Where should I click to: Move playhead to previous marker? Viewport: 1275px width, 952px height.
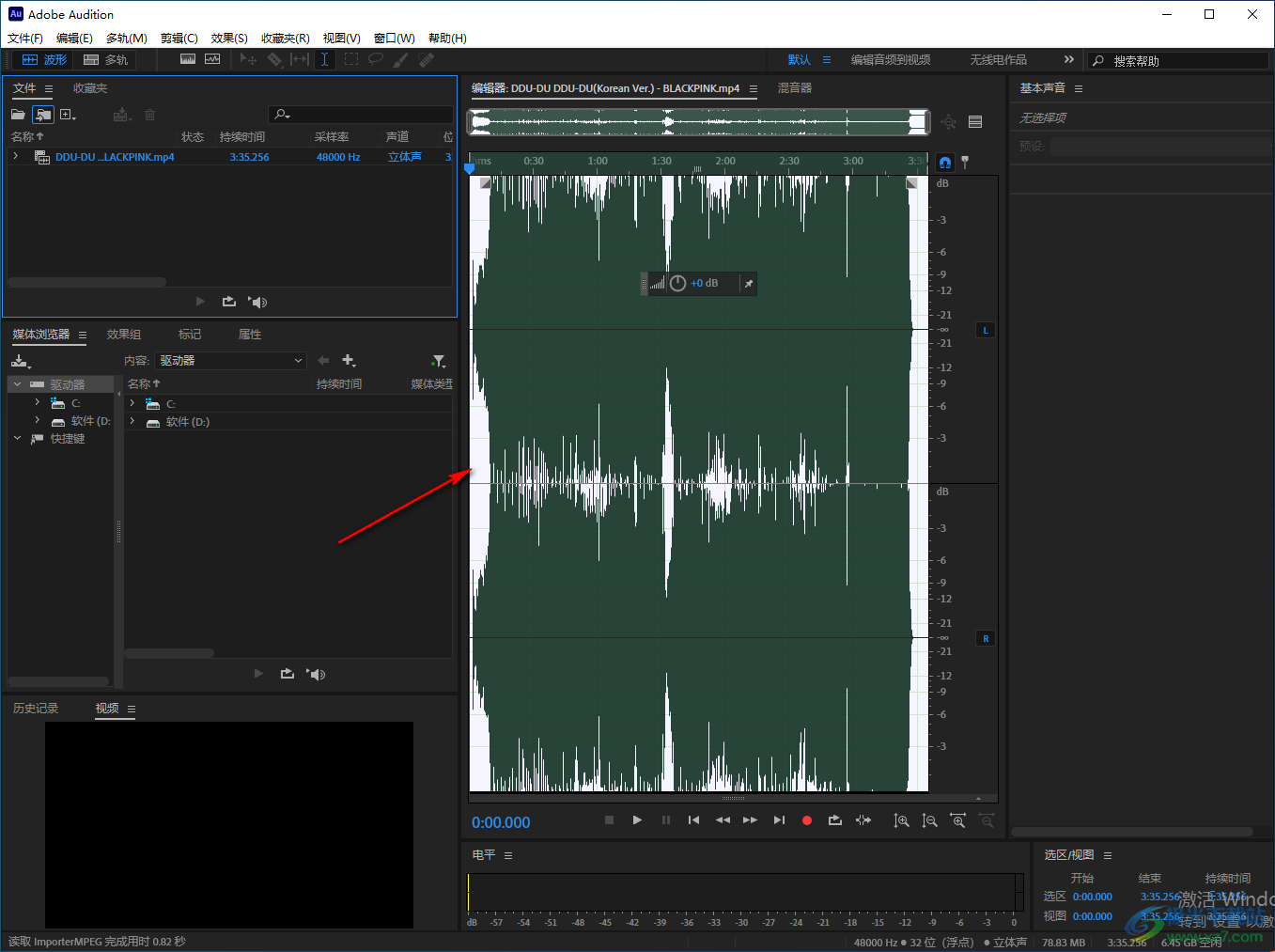693,820
